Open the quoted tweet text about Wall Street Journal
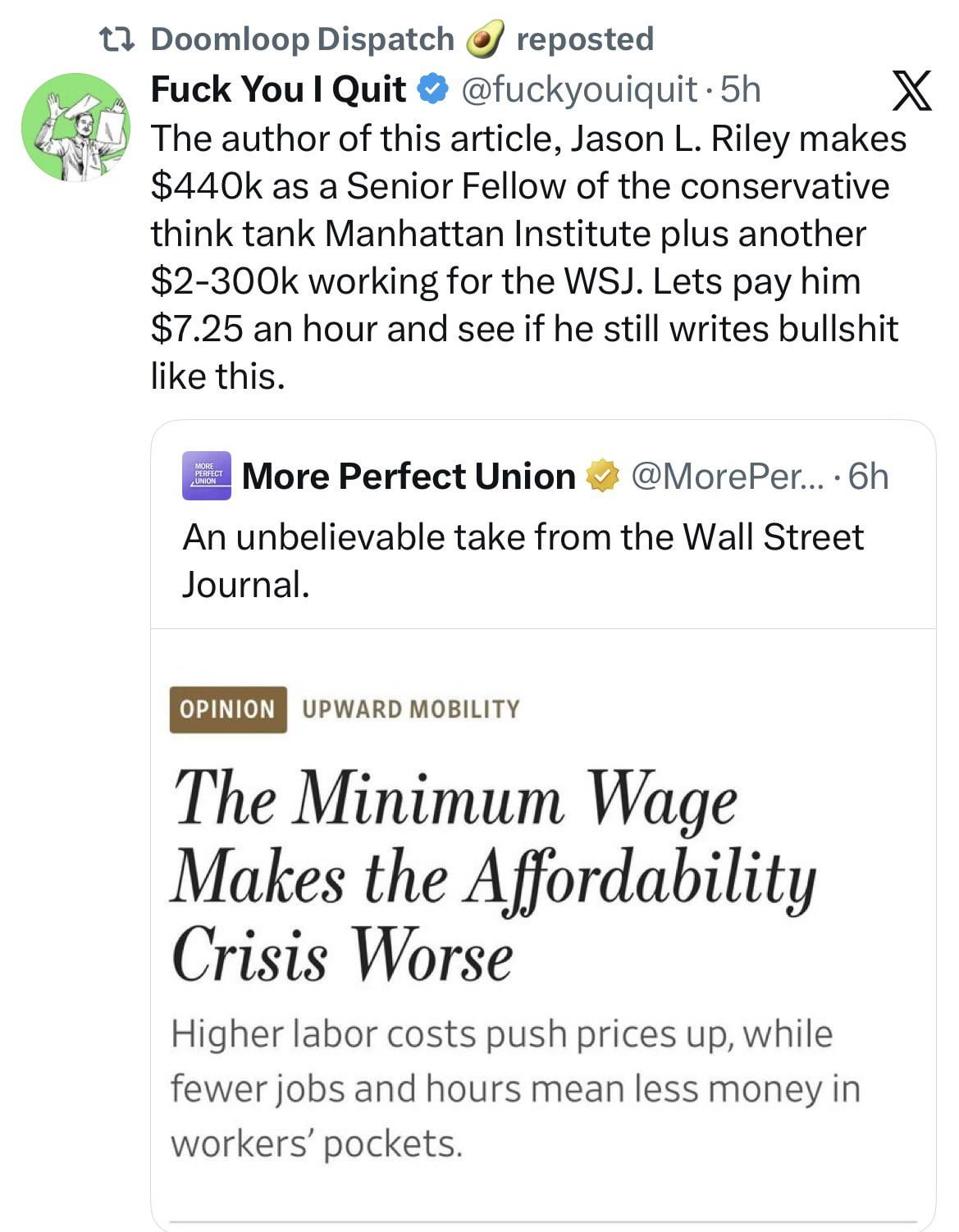The height and width of the screenshot is (1232, 959). [523, 561]
